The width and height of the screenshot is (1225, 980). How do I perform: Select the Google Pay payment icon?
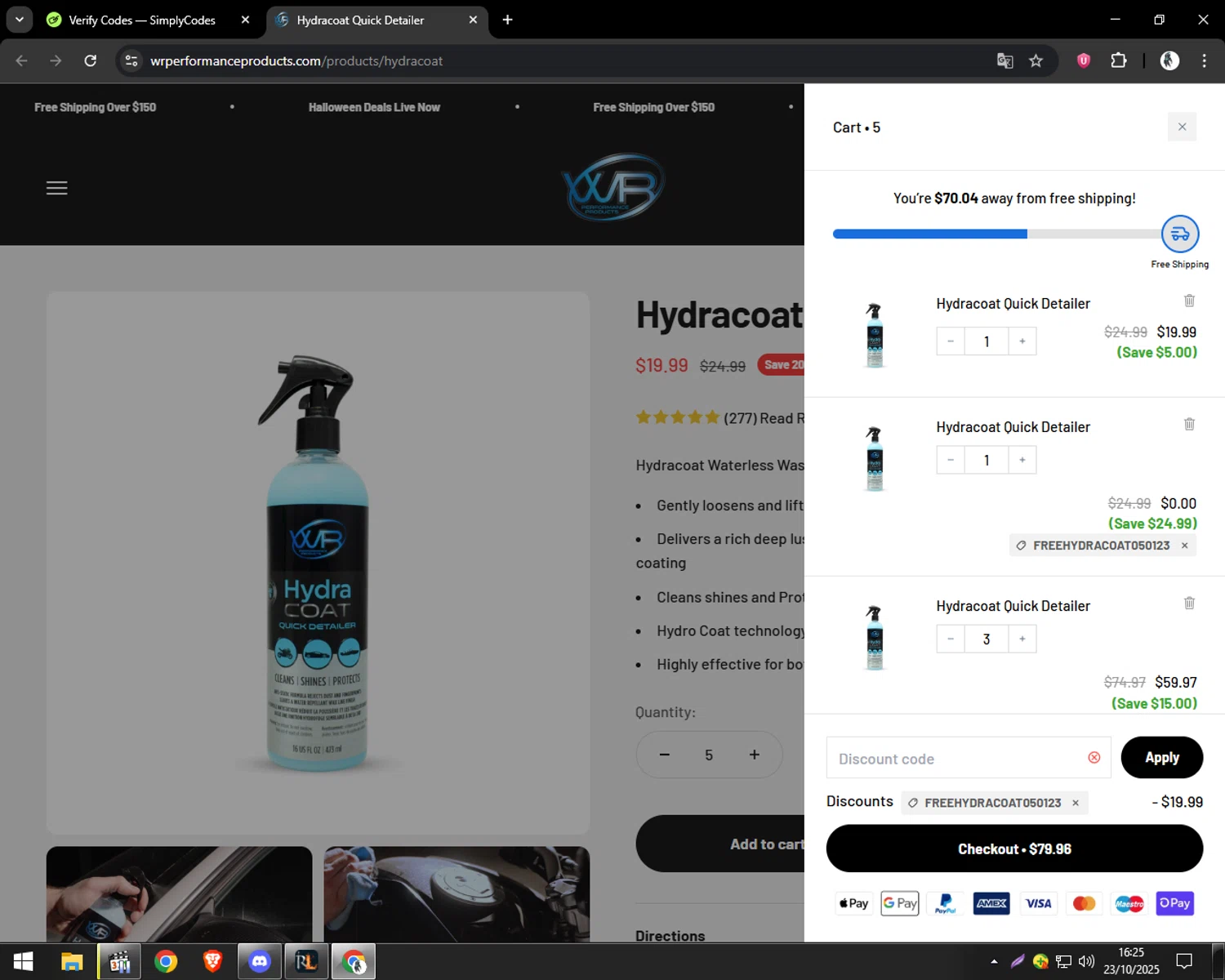[x=900, y=903]
